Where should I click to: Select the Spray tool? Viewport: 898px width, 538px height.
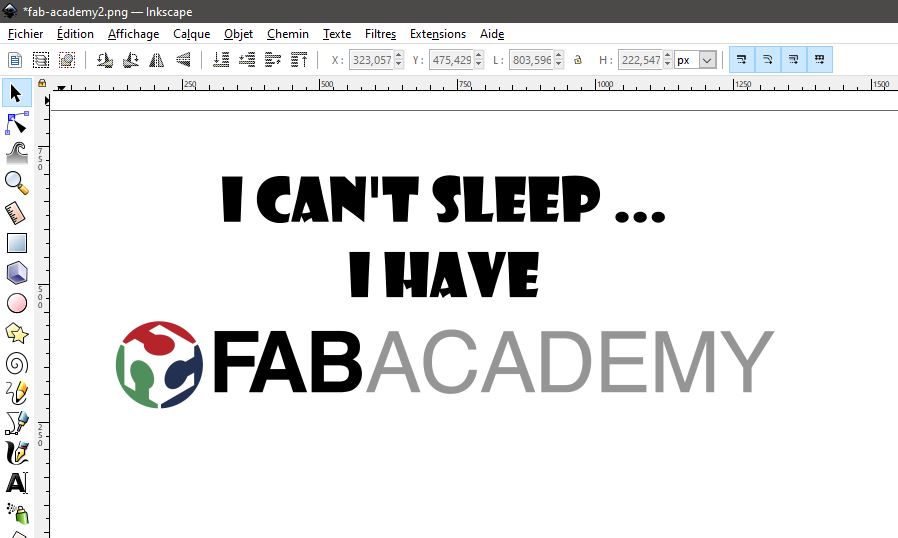(17, 513)
